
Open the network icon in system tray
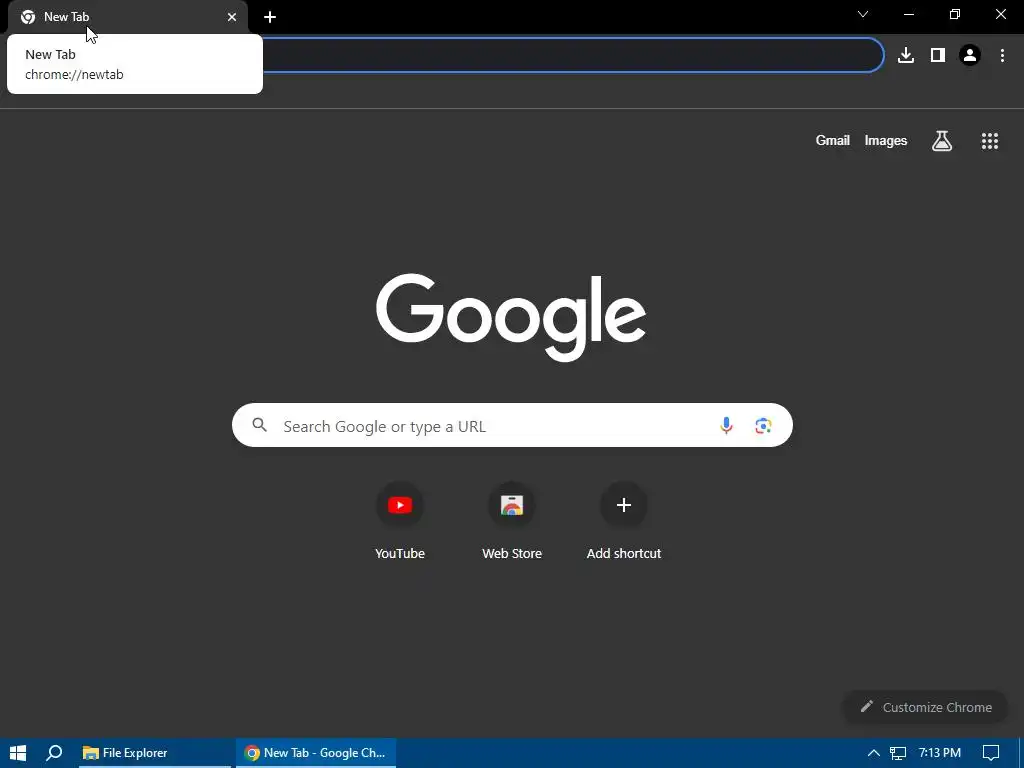[x=898, y=753]
